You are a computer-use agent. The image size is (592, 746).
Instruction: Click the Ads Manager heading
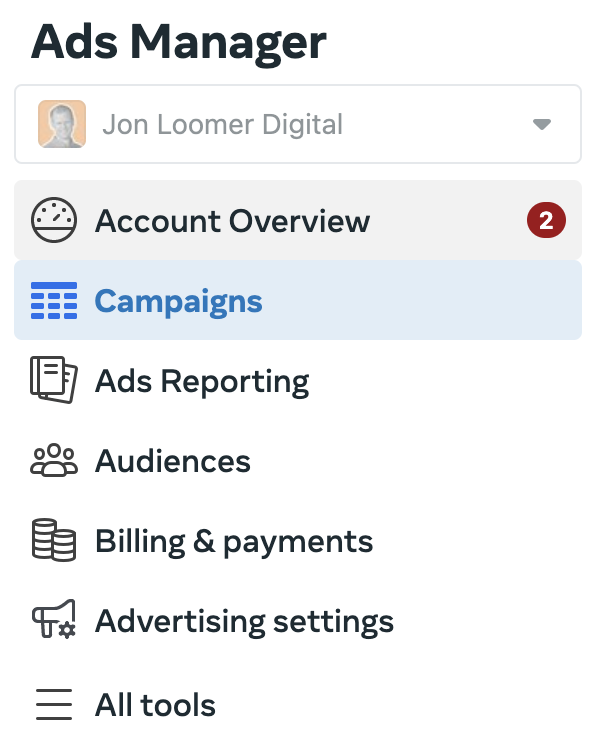pyautogui.click(x=178, y=43)
